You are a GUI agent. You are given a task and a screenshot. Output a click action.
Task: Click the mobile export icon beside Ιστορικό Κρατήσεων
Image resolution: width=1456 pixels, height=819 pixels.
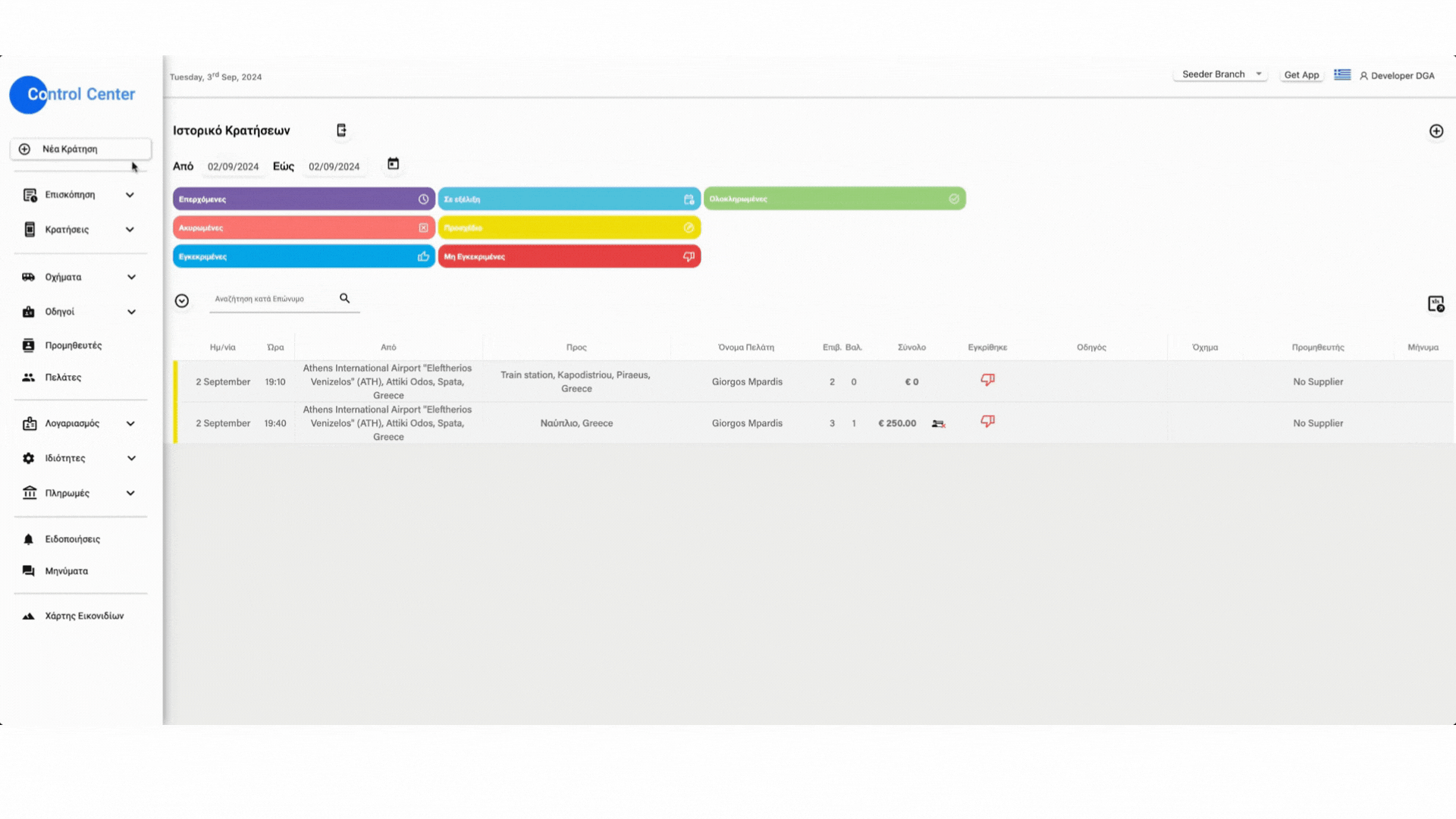click(341, 130)
